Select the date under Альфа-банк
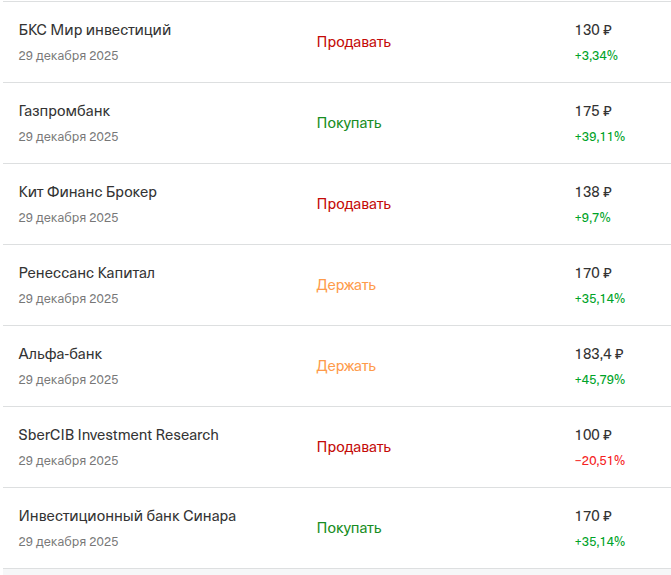This screenshot has width=671, height=575. click(x=68, y=380)
